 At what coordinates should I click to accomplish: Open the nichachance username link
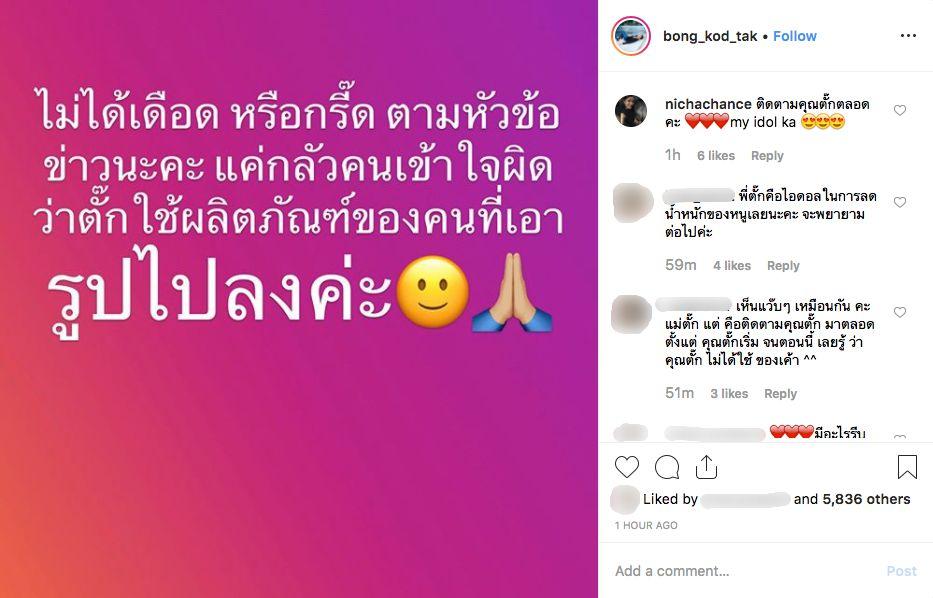click(708, 104)
